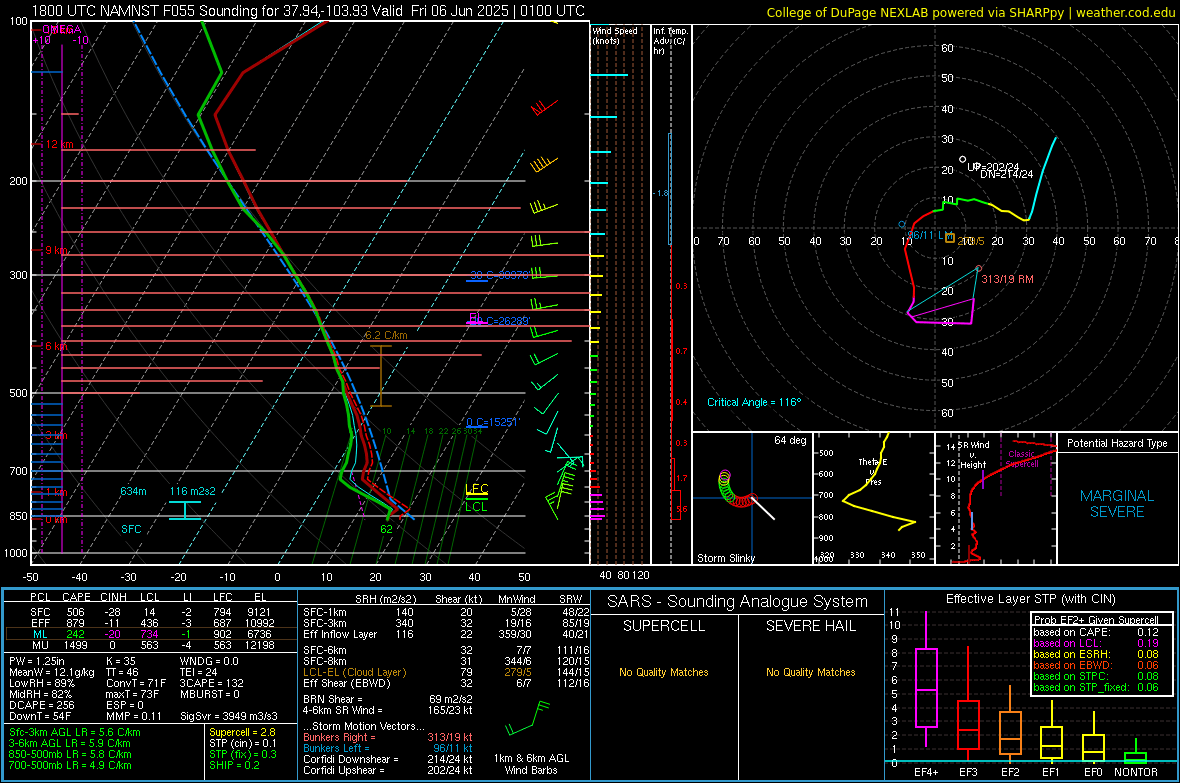The height and width of the screenshot is (783, 1180).
Task: Select the PW = 1.25in reading
Action: [x=38, y=661]
